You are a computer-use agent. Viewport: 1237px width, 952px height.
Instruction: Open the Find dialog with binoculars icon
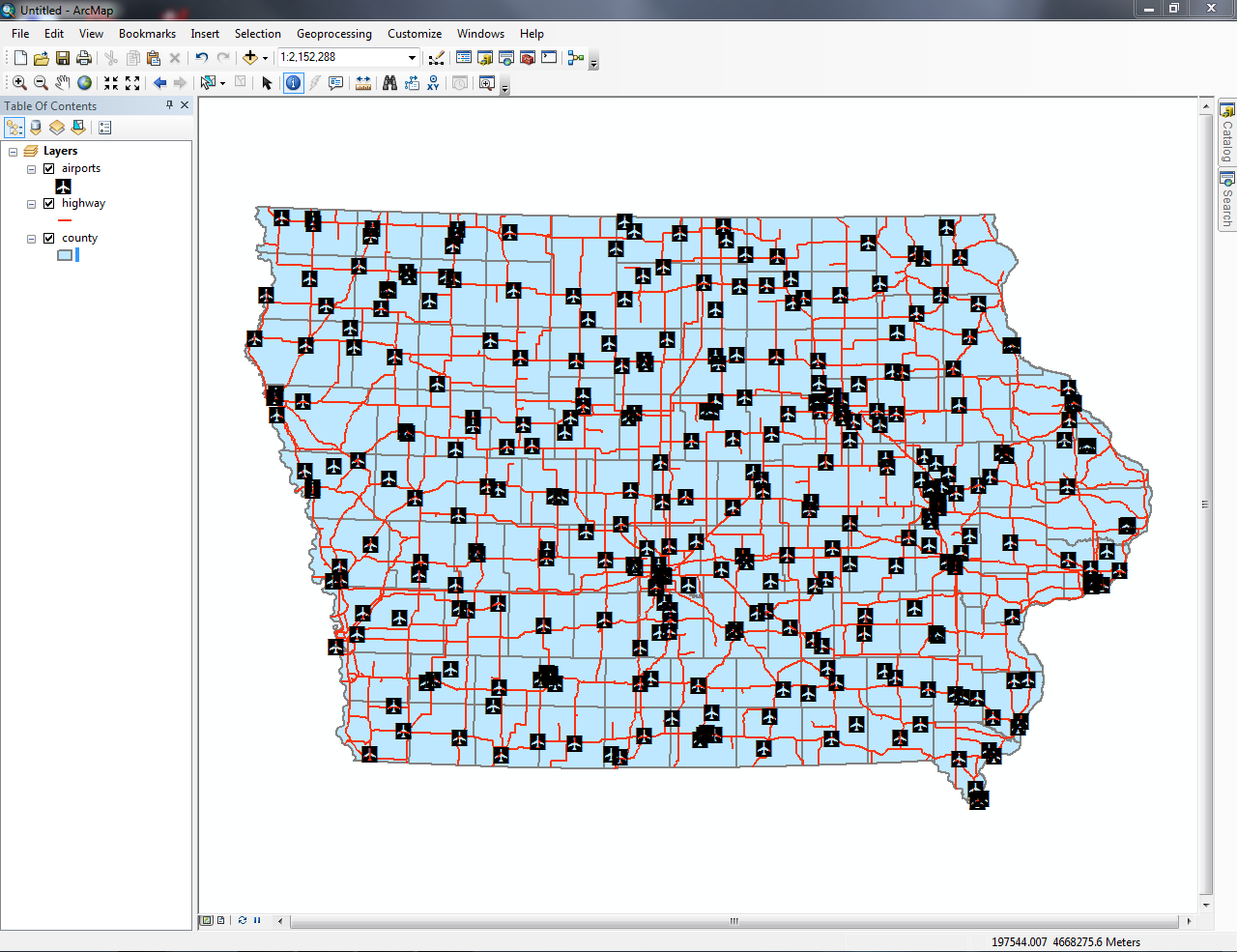tap(388, 83)
